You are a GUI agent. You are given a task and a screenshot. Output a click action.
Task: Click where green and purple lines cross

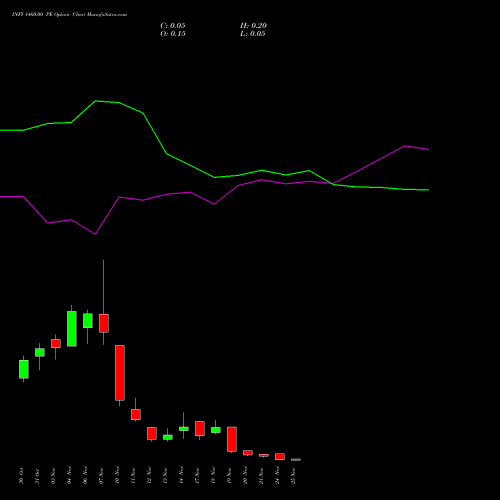pyautogui.click(x=332, y=184)
